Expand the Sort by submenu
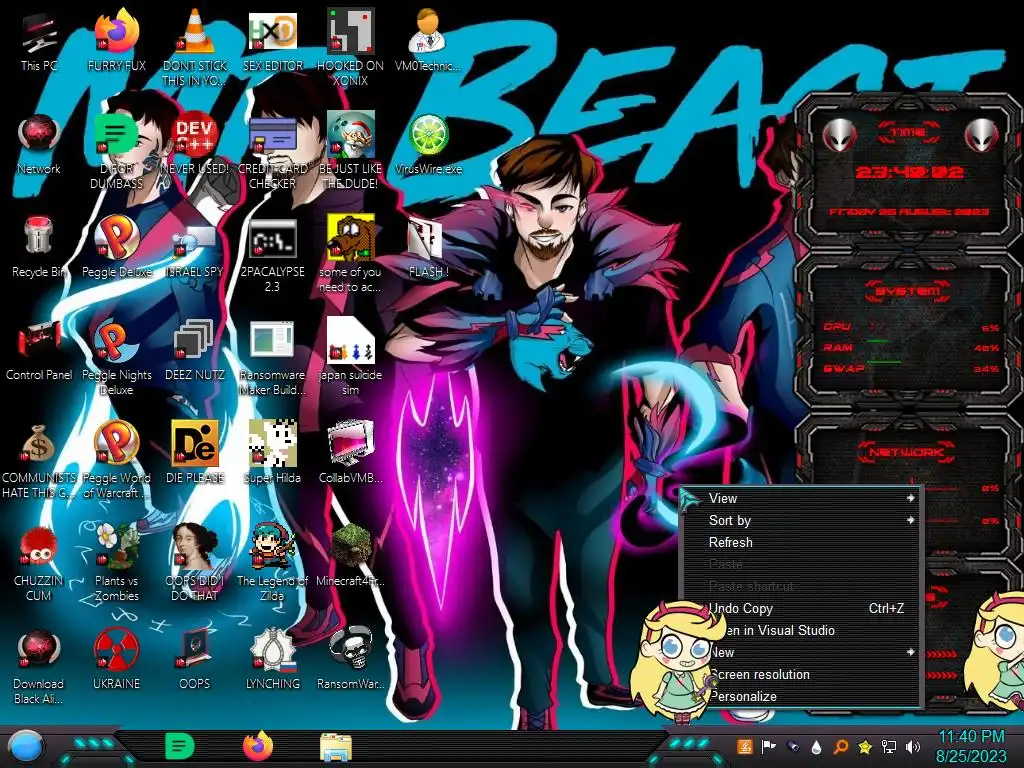 pyautogui.click(x=801, y=520)
